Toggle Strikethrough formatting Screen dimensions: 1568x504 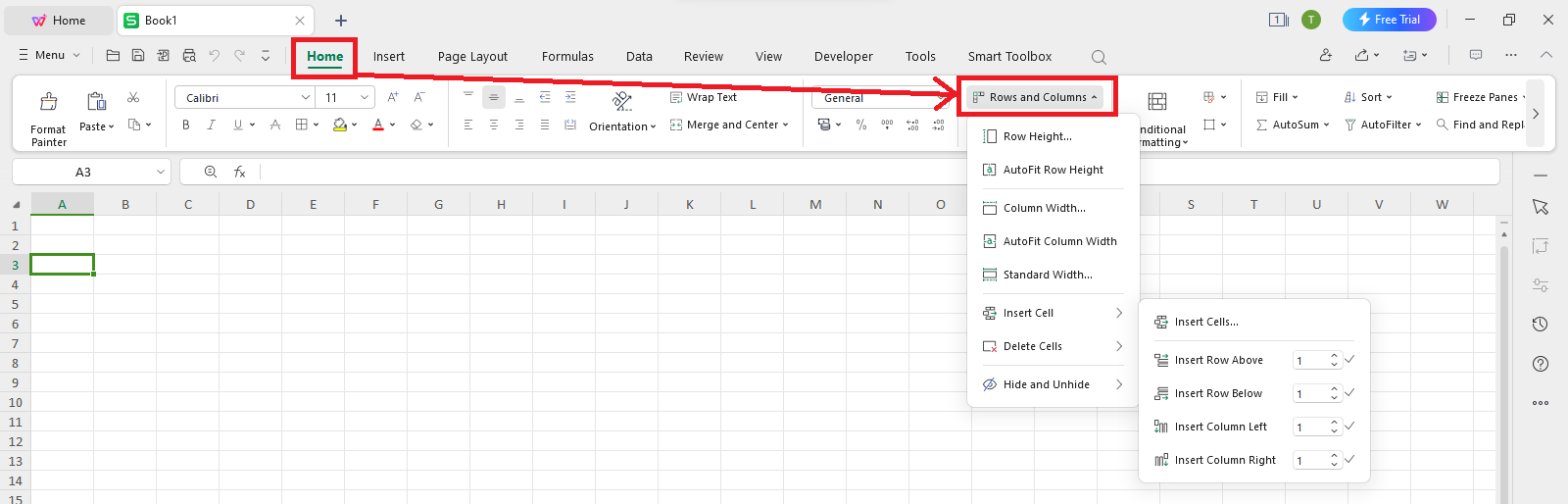tap(275, 125)
